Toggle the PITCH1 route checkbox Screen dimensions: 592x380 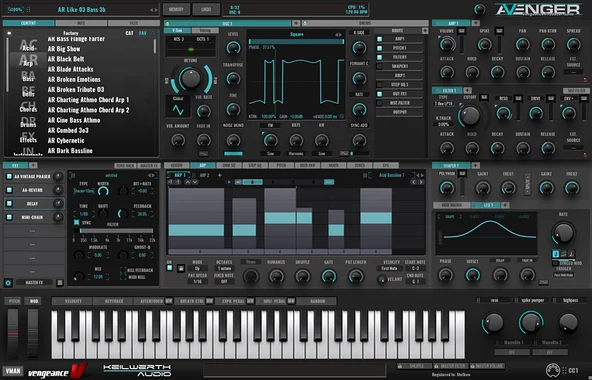[x=379, y=48]
